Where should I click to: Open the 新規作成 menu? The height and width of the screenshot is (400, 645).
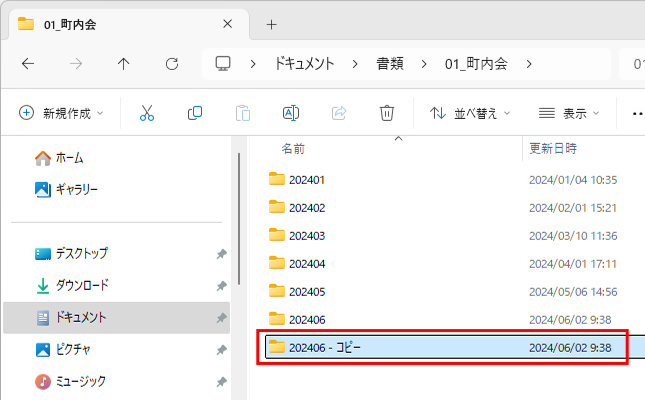click(x=61, y=113)
